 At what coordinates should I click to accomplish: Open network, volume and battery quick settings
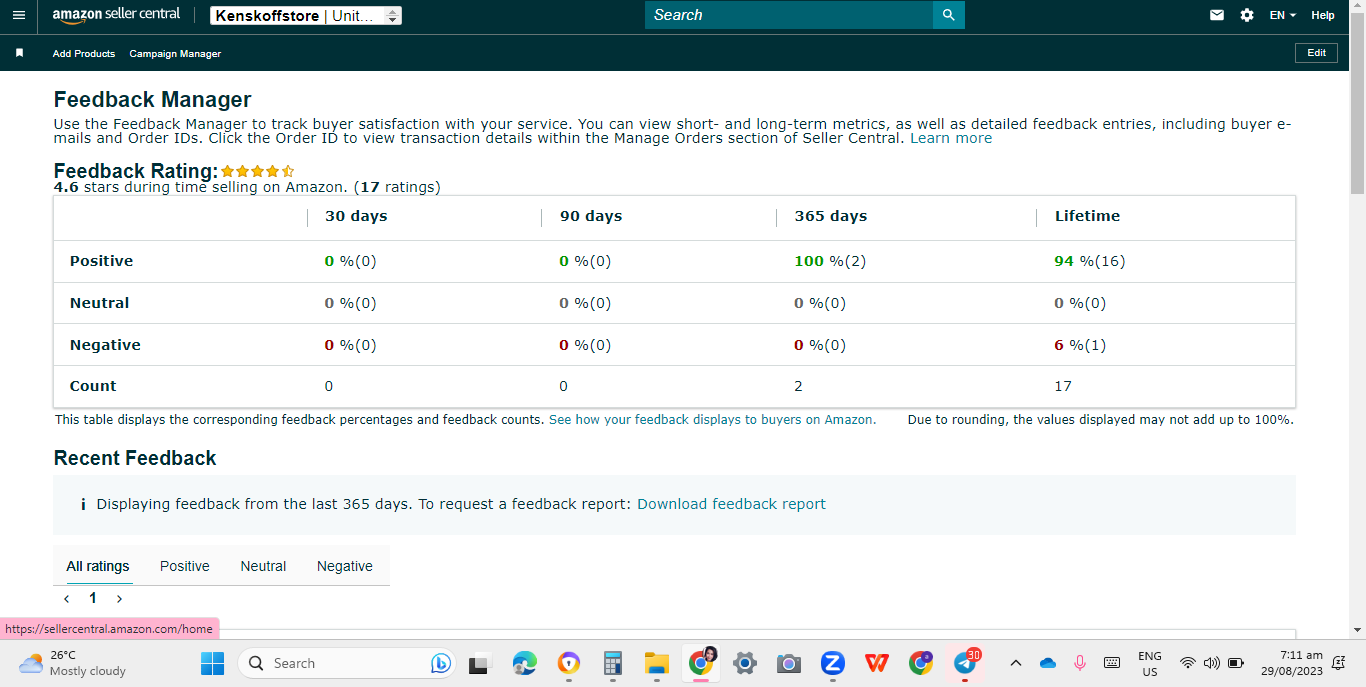click(x=1211, y=663)
